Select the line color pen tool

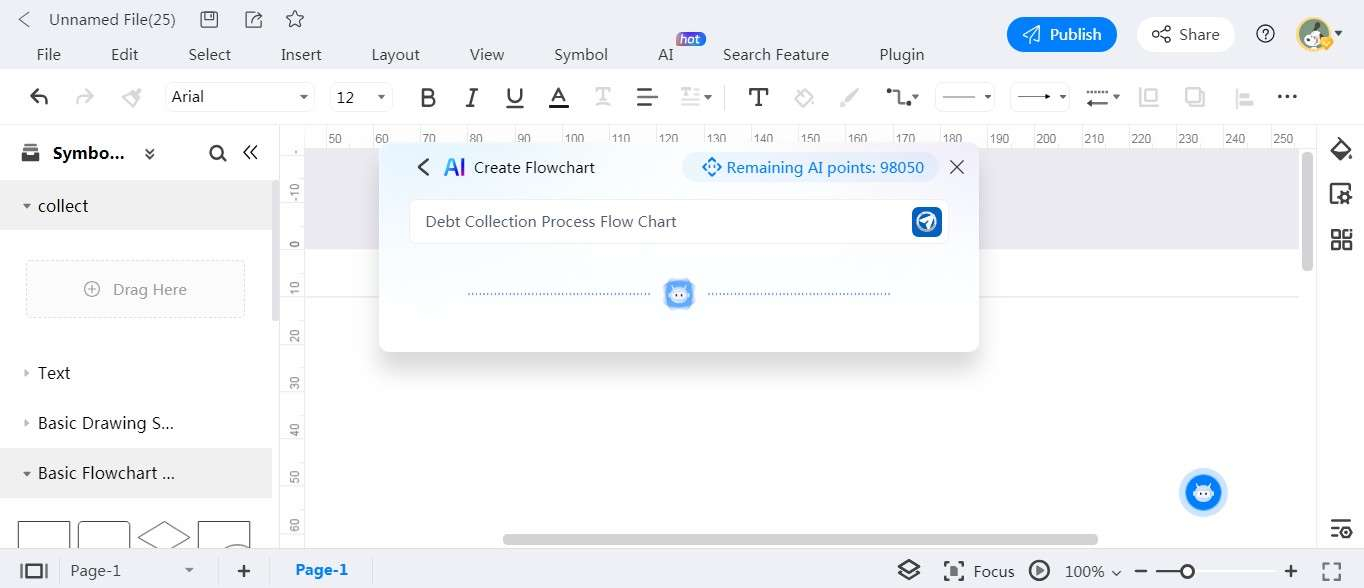[x=849, y=97]
